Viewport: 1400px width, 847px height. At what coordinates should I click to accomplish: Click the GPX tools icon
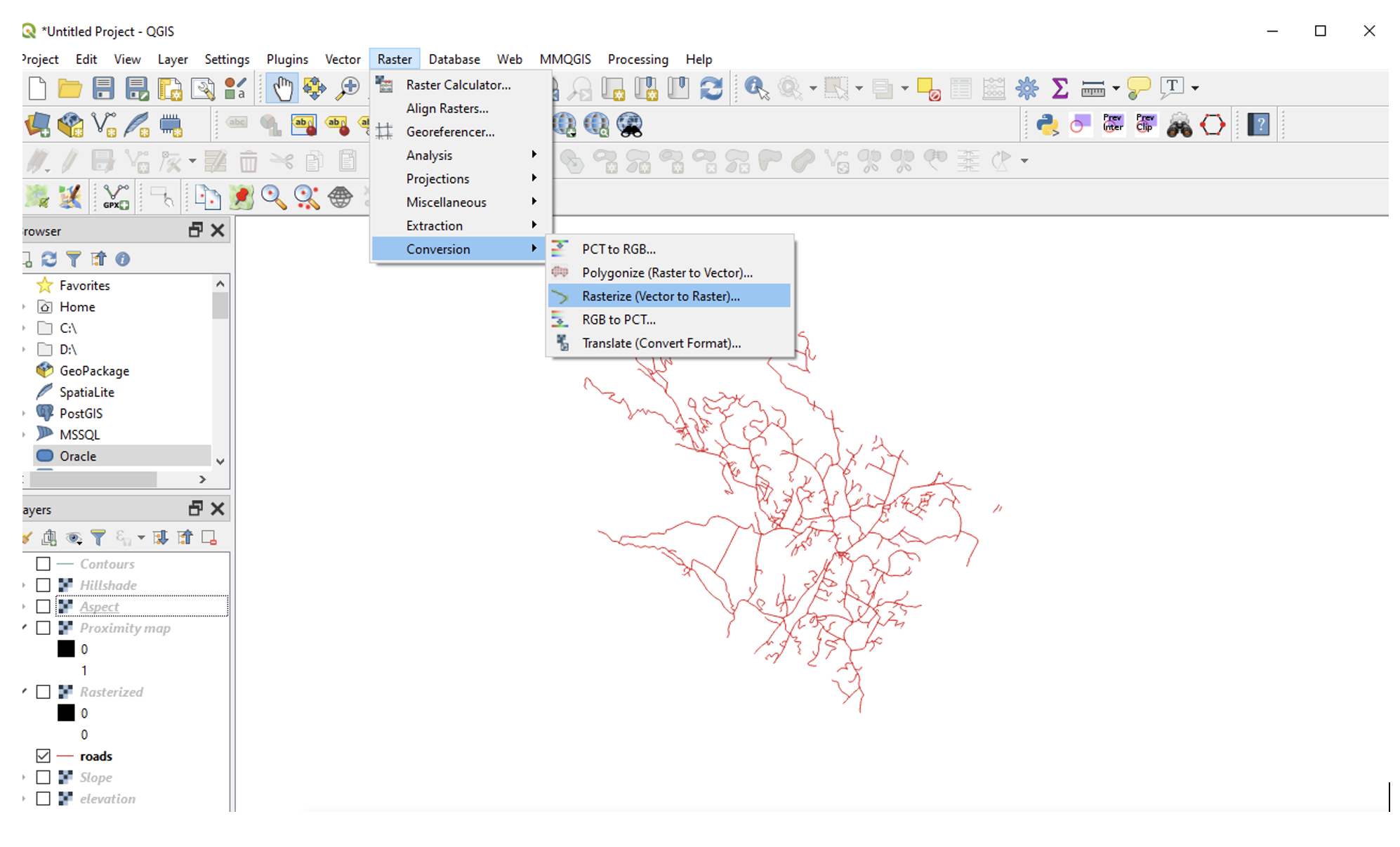116,197
